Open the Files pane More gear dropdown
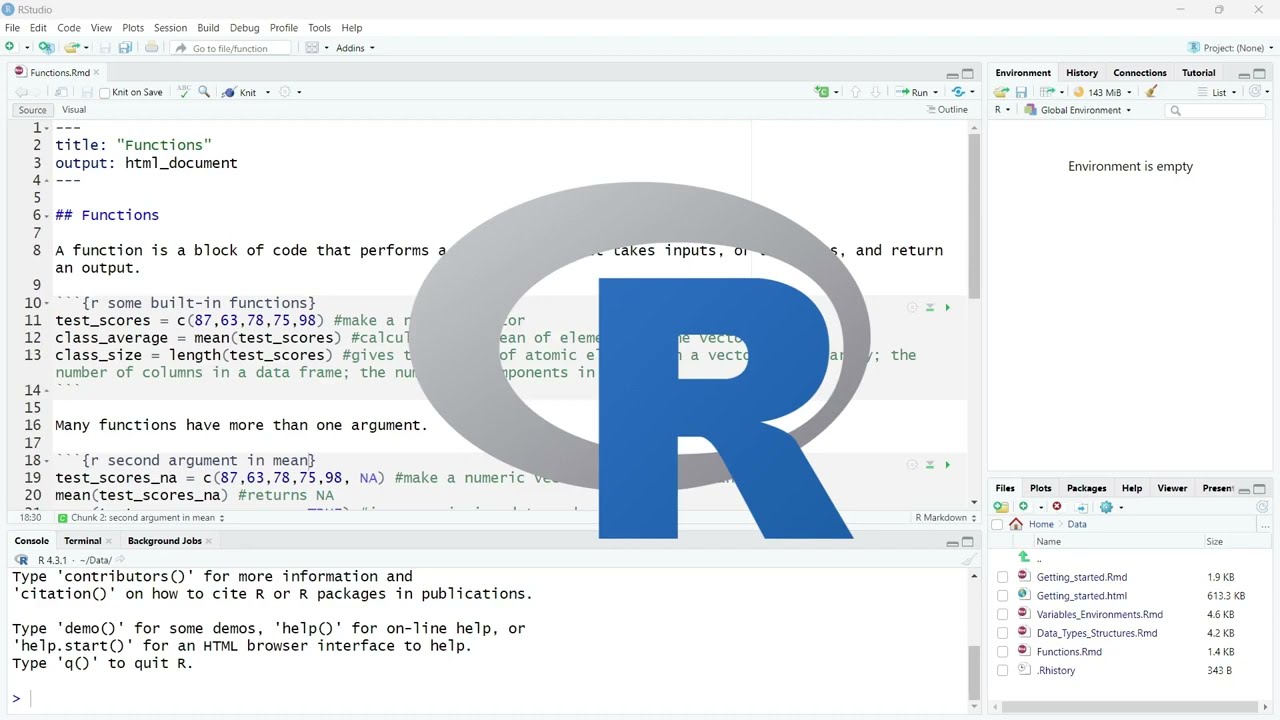This screenshot has height=720, width=1280. (x=1112, y=507)
